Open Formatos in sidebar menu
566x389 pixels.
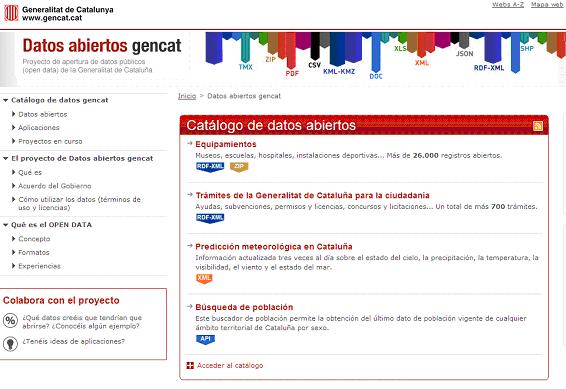(x=34, y=253)
